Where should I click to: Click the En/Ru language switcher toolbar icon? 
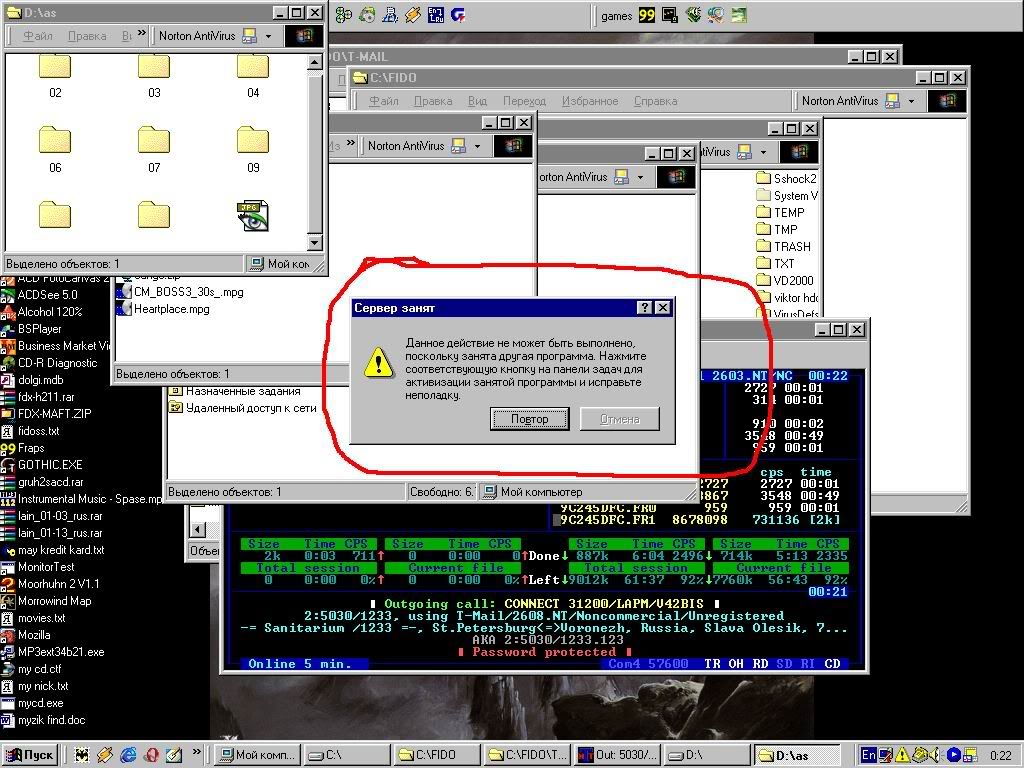click(x=435, y=15)
